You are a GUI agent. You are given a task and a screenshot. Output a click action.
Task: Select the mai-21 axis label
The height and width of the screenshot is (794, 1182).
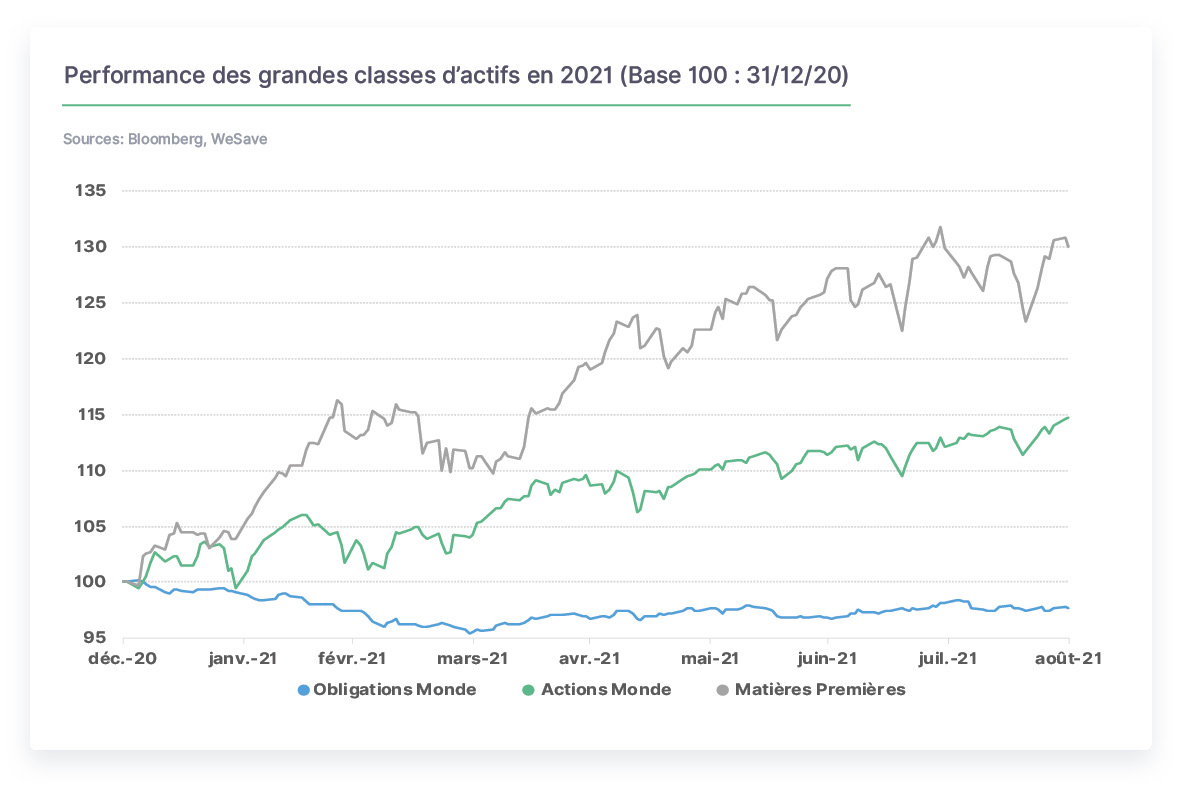(x=710, y=658)
